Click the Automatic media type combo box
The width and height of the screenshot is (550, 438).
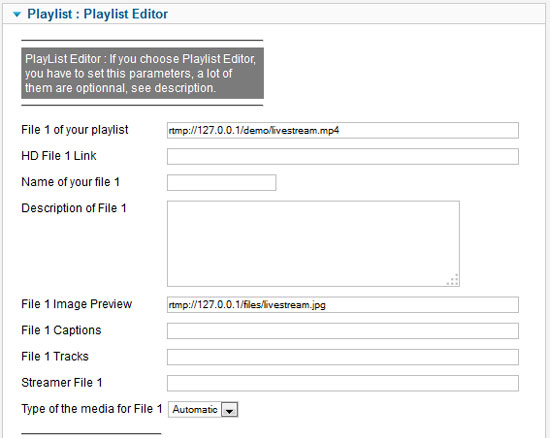point(203,410)
